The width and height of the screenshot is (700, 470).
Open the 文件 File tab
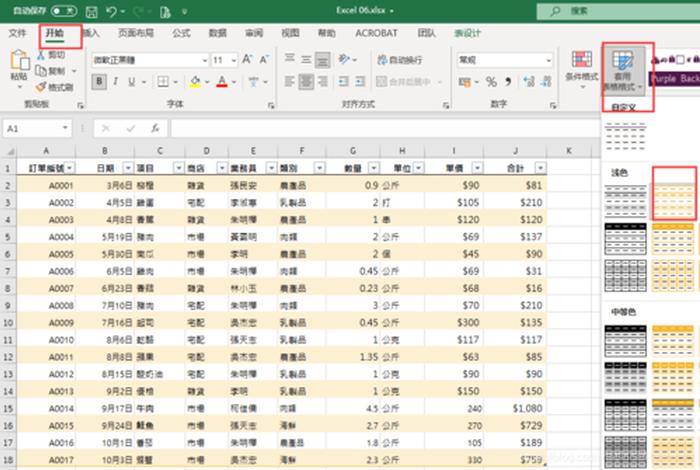[x=17, y=33]
